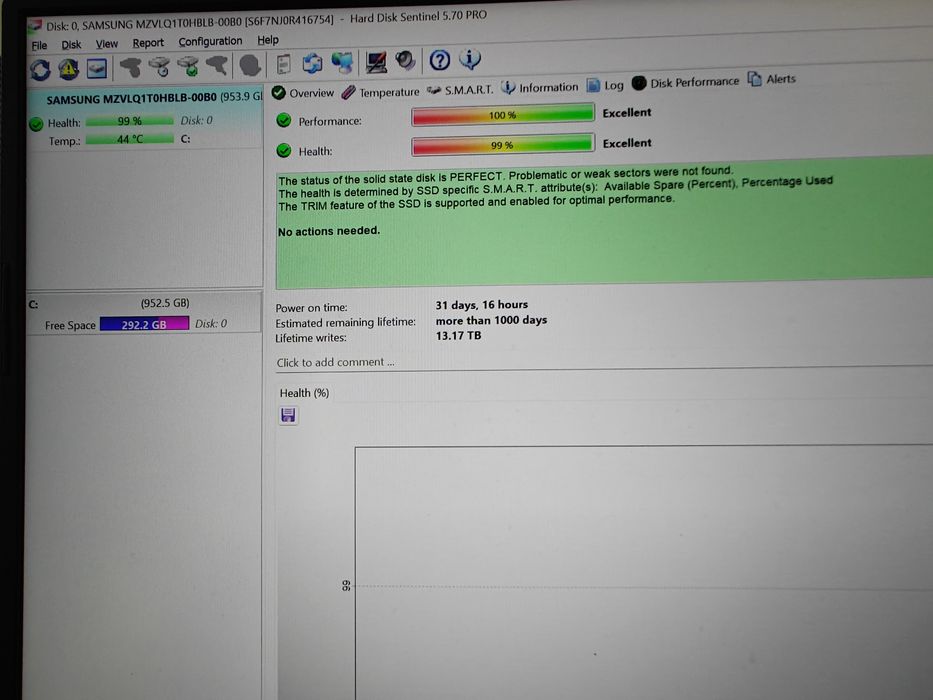Open the Alerts tab

tap(772, 79)
